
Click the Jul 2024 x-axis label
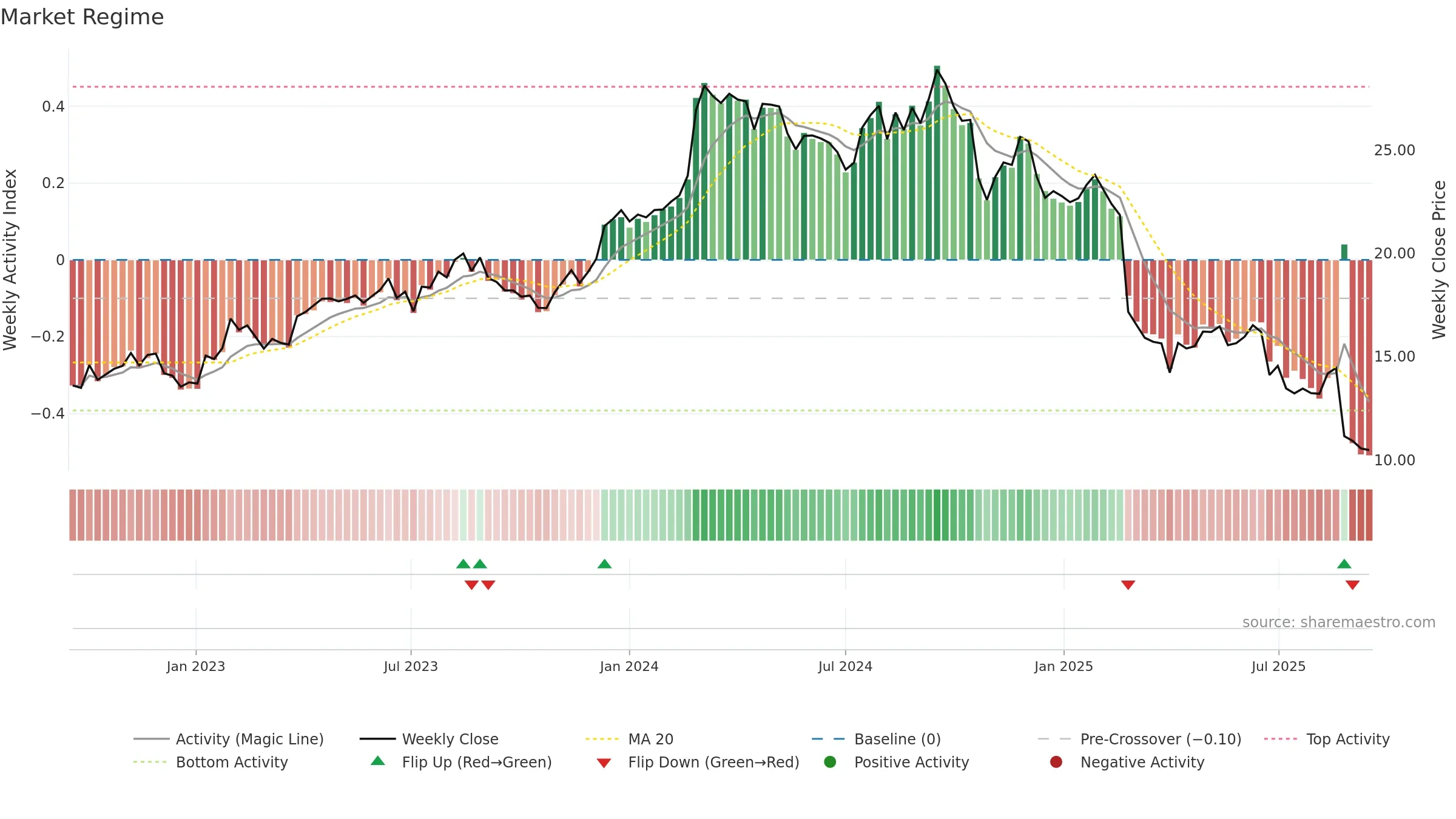(x=845, y=666)
